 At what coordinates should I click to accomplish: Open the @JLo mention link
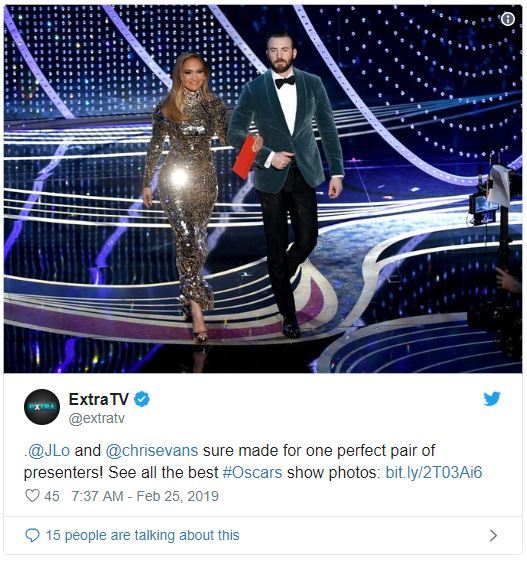49,450
